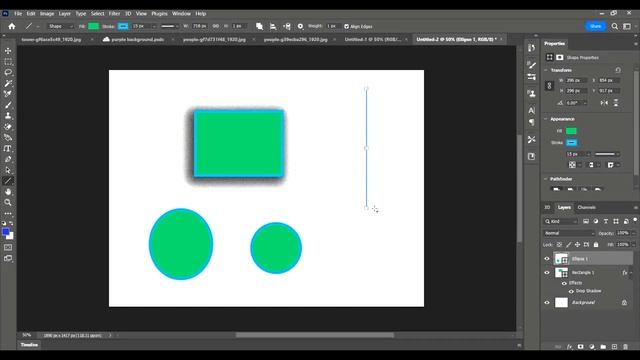640x360 pixels.
Task: Open stroke width dropdown in options bar
Action: (154, 26)
